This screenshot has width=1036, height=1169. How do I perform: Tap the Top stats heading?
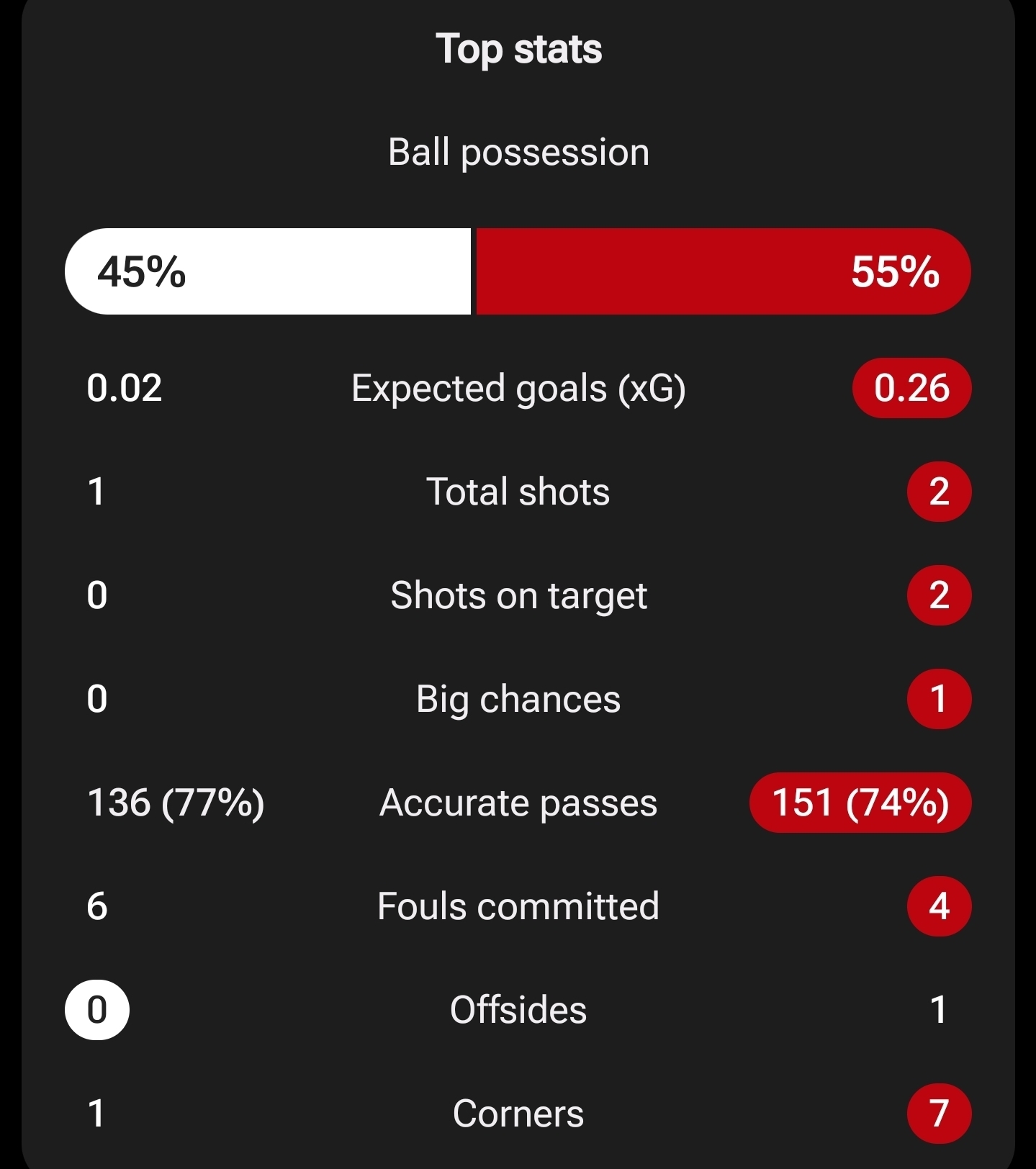(518, 49)
